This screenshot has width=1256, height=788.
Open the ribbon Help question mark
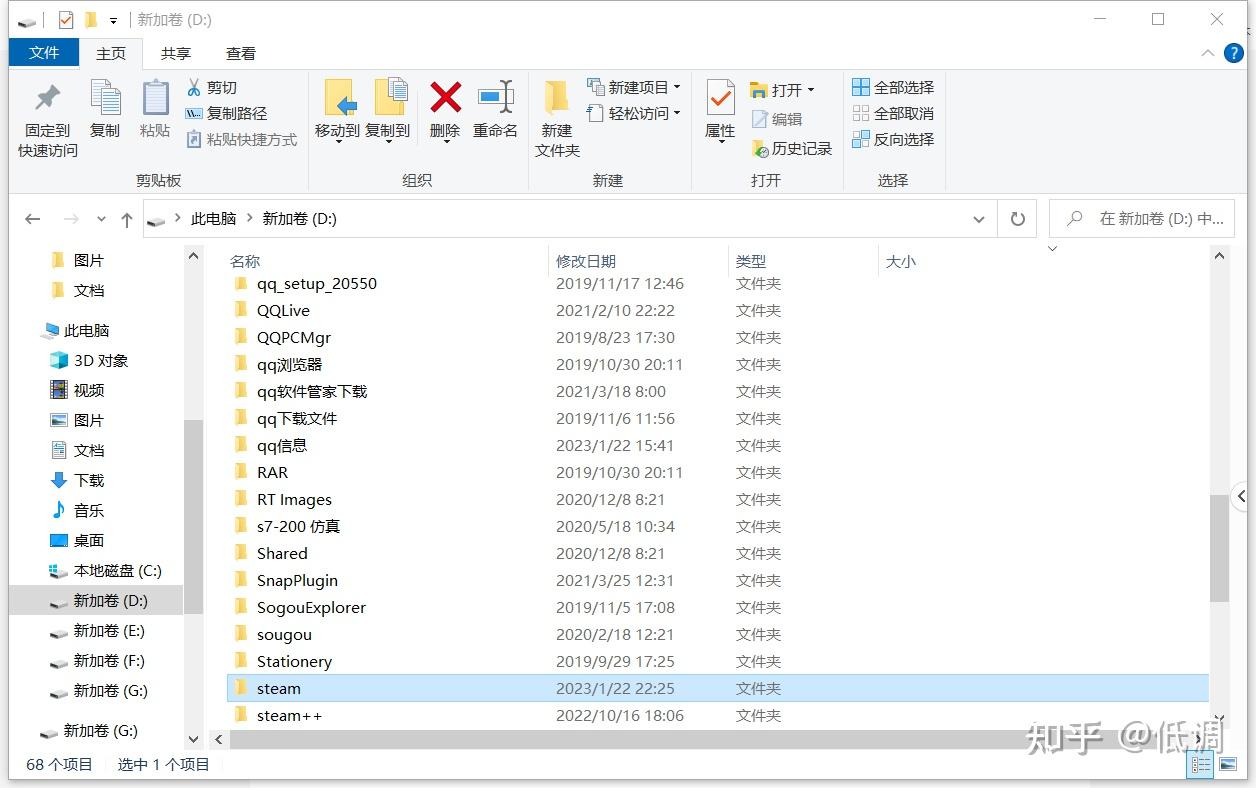1236,53
